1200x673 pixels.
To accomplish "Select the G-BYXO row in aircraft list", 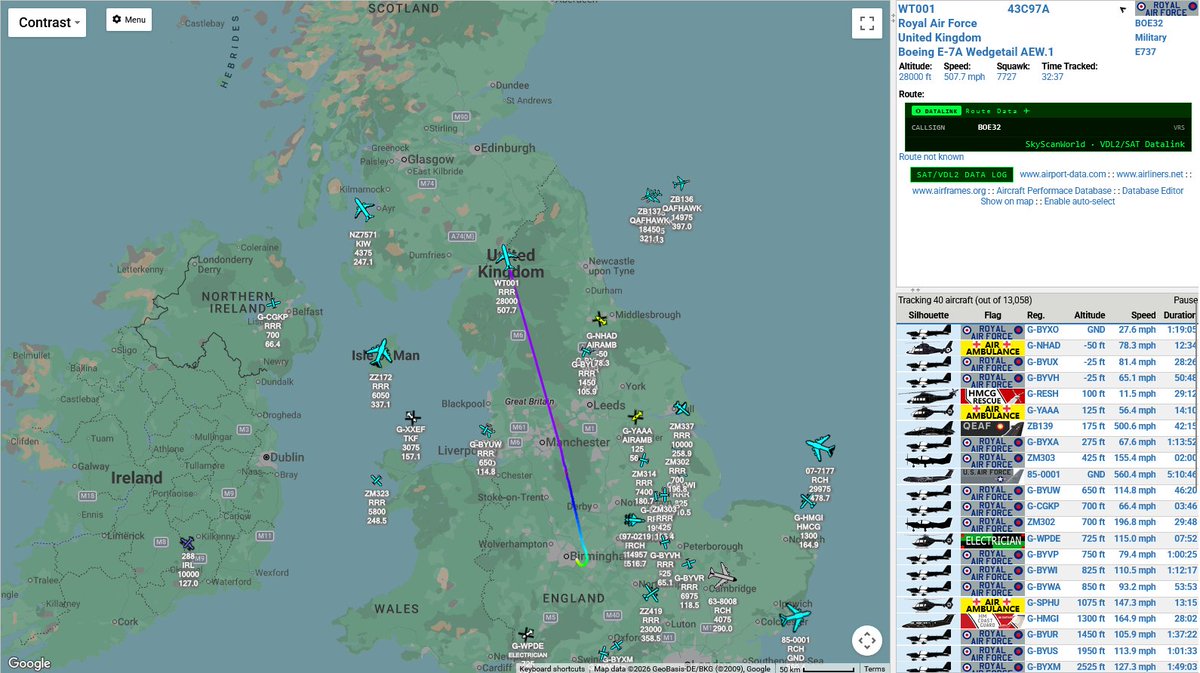I will pyautogui.click(x=1048, y=329).
